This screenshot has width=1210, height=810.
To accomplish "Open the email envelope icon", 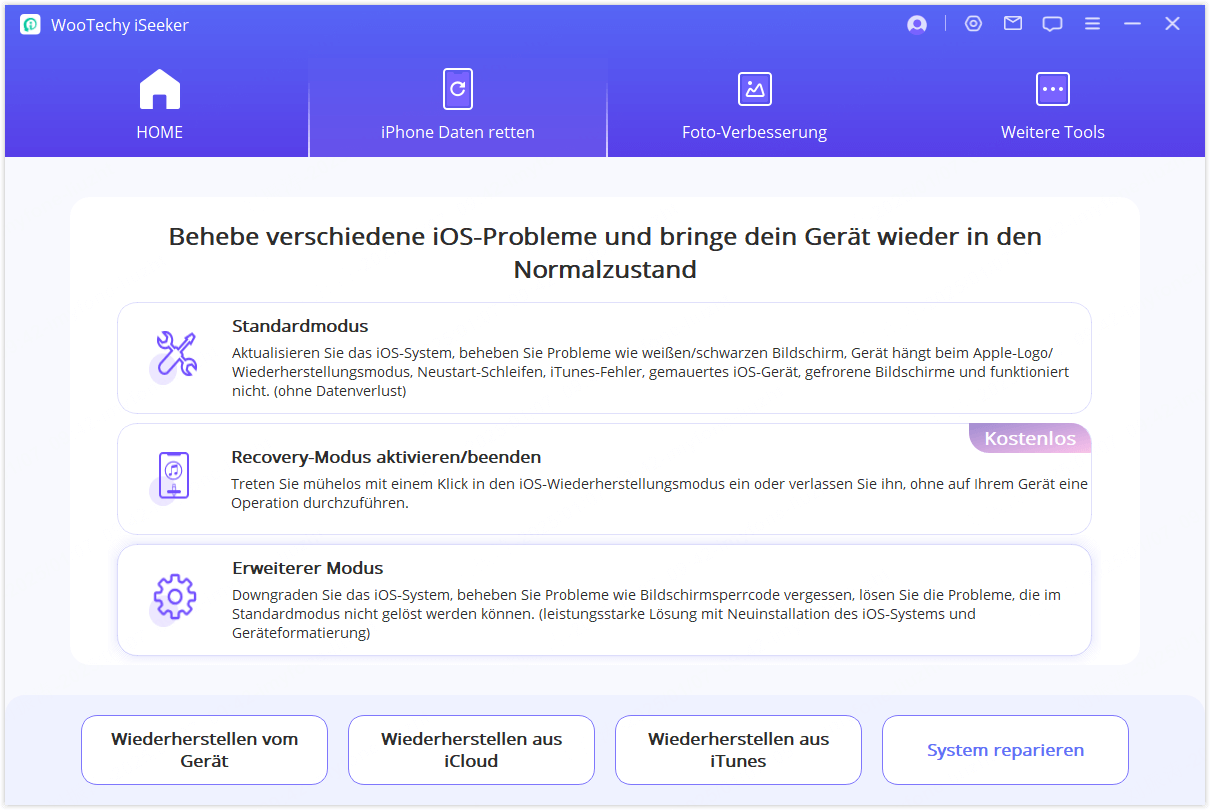I will coord(1012,23).
